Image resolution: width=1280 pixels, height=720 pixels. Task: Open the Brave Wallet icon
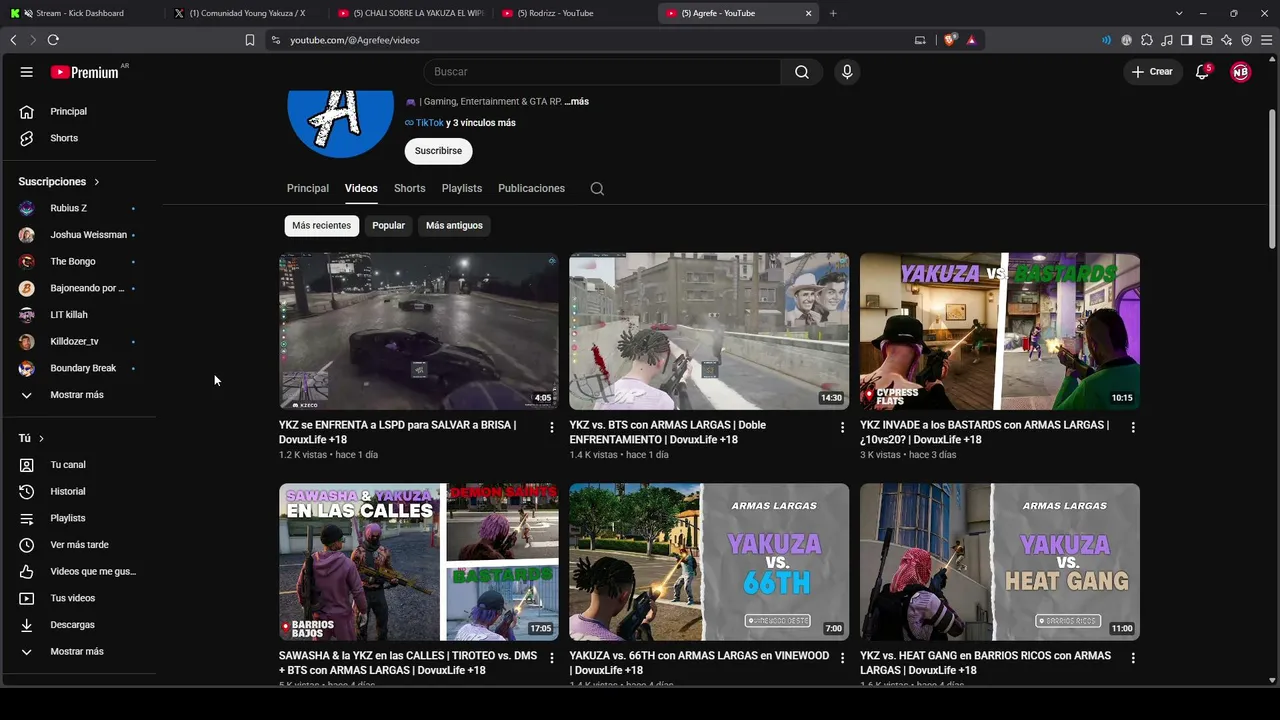[1206, 40]
